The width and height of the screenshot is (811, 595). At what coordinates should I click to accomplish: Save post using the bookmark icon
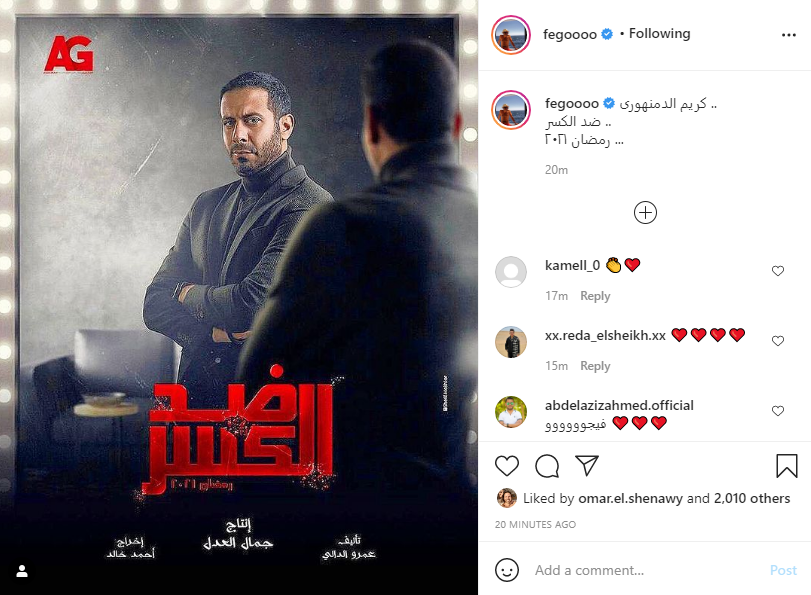787,466
